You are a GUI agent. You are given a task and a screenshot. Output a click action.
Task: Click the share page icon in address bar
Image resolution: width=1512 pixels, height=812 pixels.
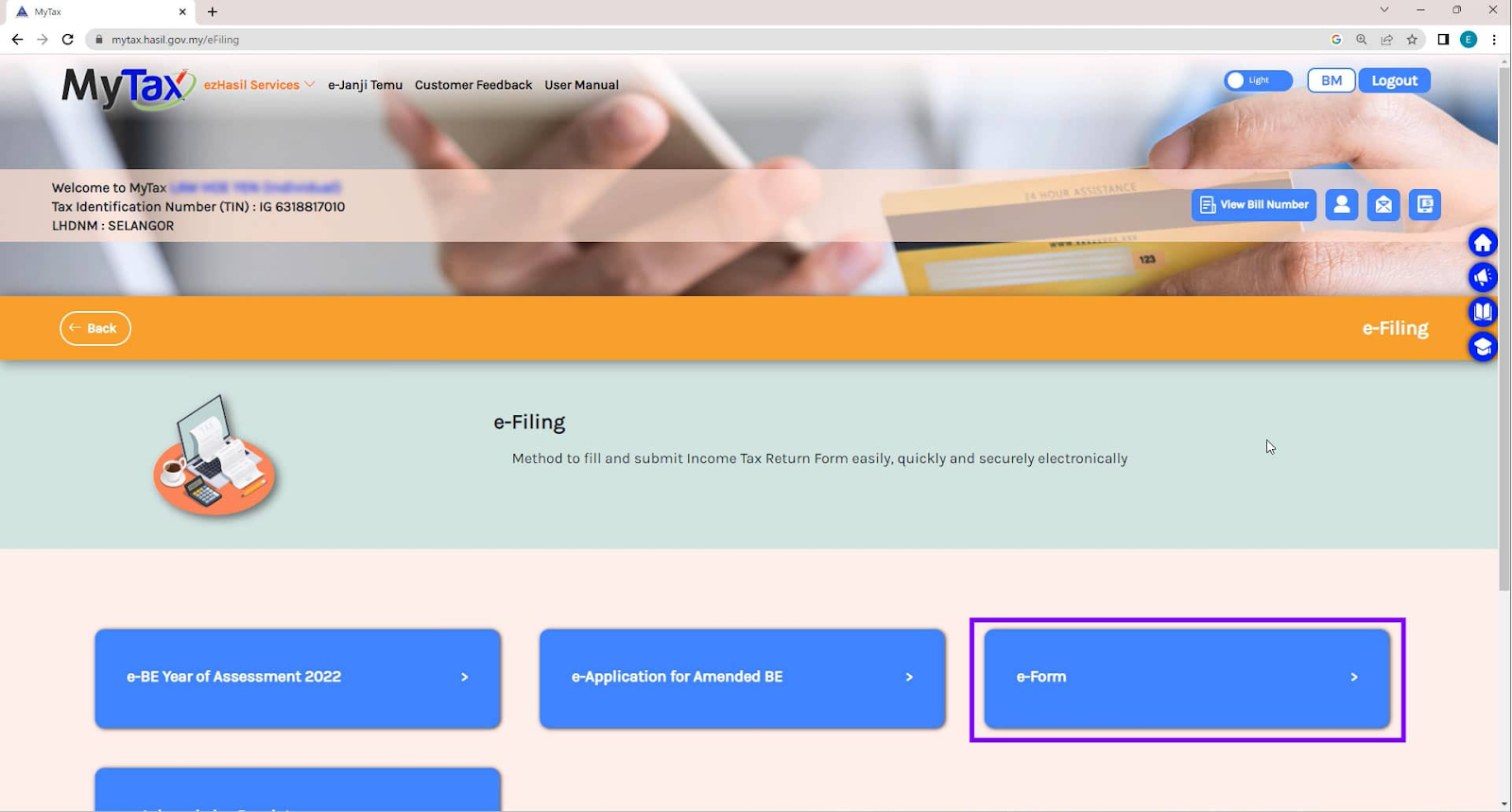tap(1386, 40)
